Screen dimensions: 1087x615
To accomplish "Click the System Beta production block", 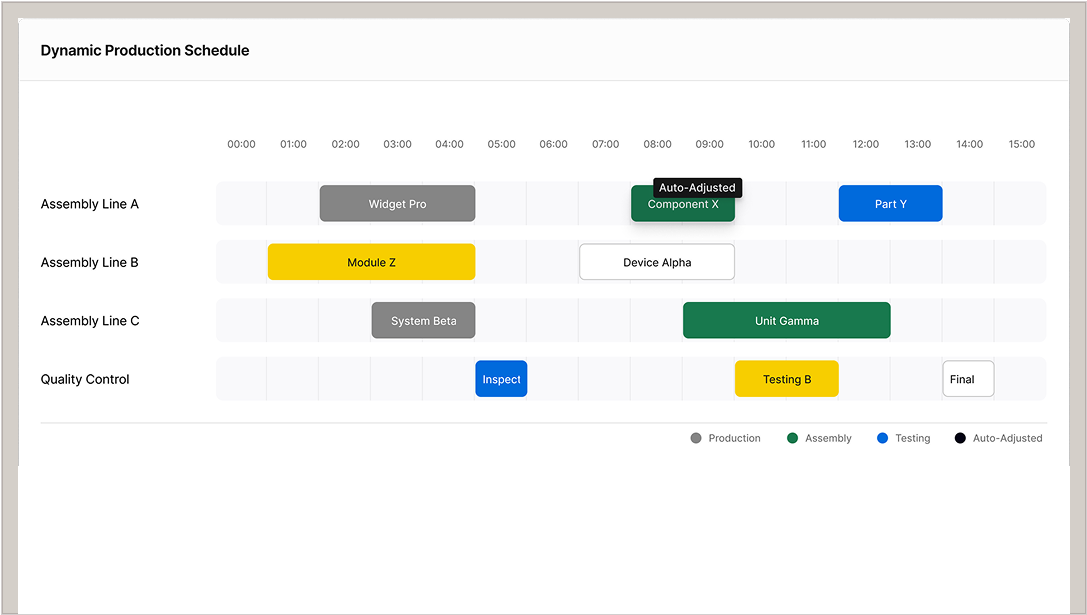I will coord(423,321).
